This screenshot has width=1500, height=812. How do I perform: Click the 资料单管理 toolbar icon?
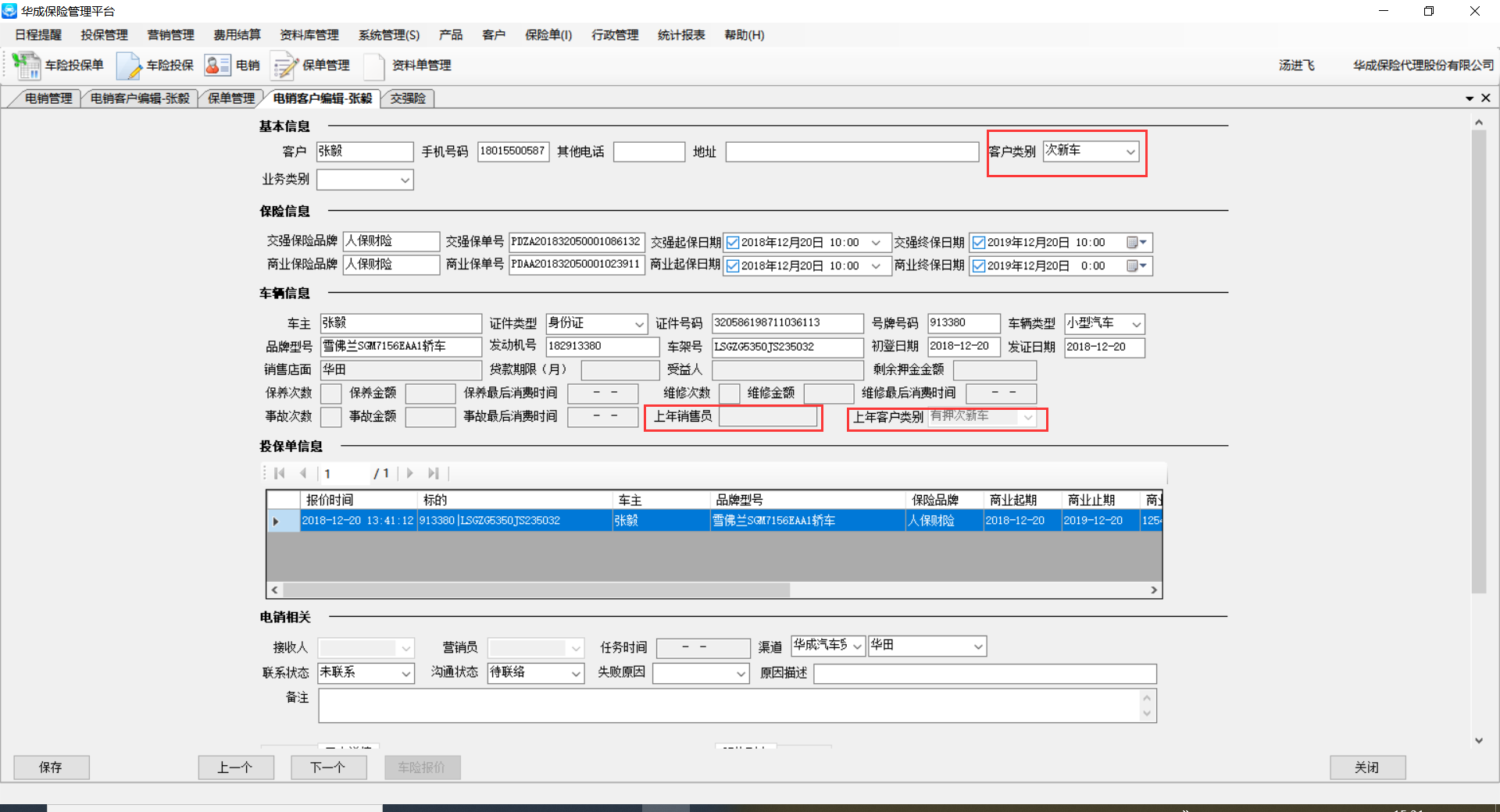[x=374, y=66]
